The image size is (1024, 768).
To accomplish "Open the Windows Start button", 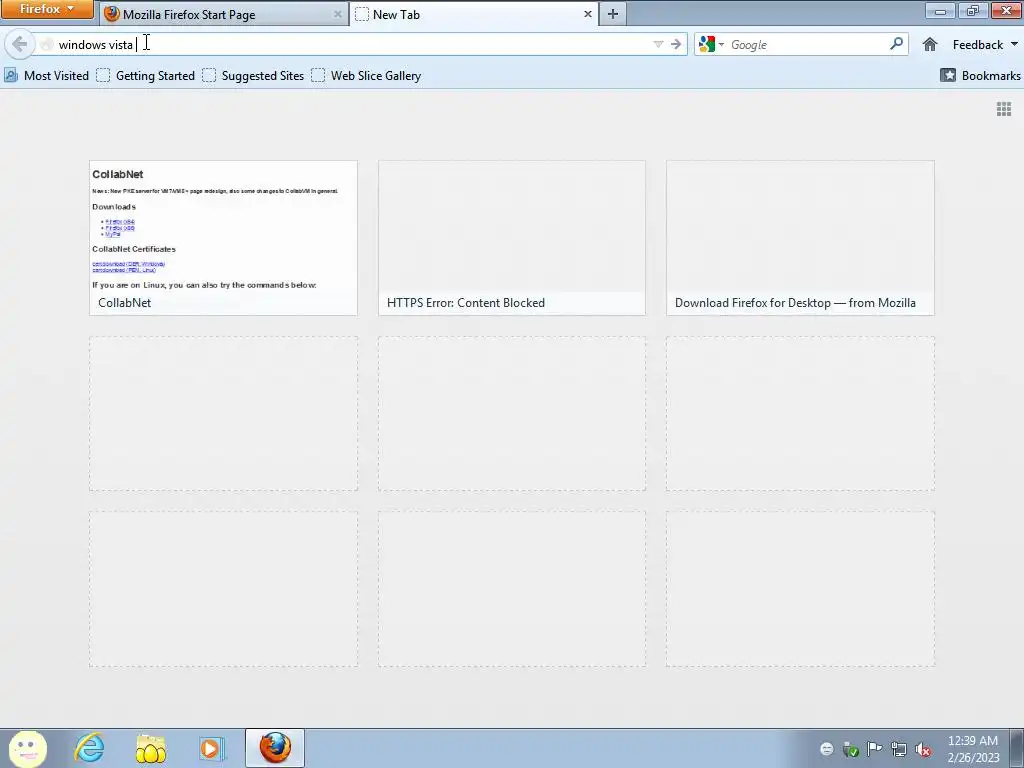I will (27, 748).
